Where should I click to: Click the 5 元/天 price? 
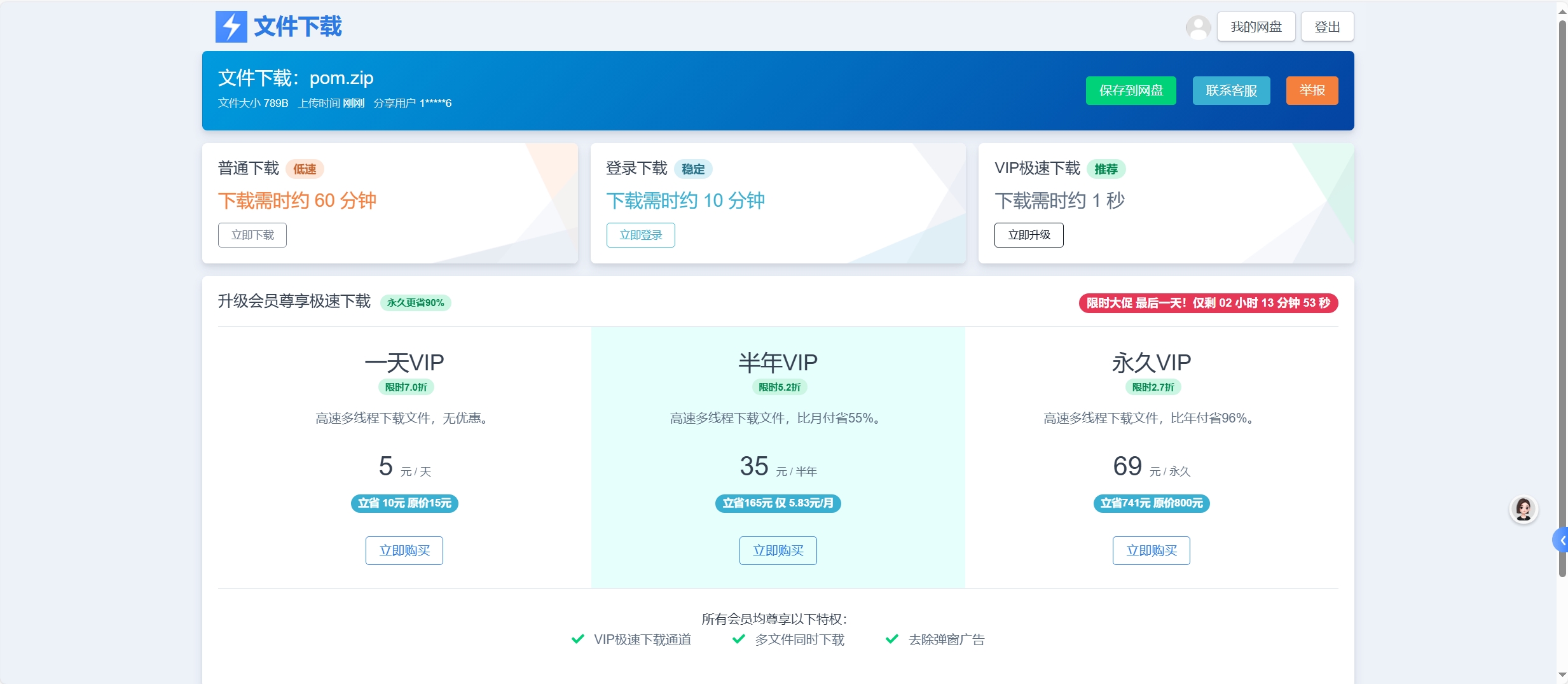coord(405,466)
